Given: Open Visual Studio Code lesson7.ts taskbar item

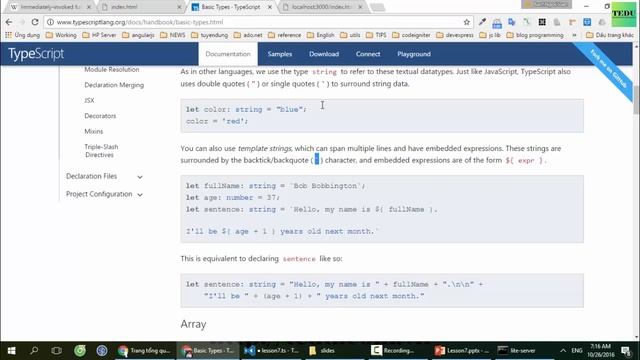Looking at the screenshot, I should pos(271,351).
